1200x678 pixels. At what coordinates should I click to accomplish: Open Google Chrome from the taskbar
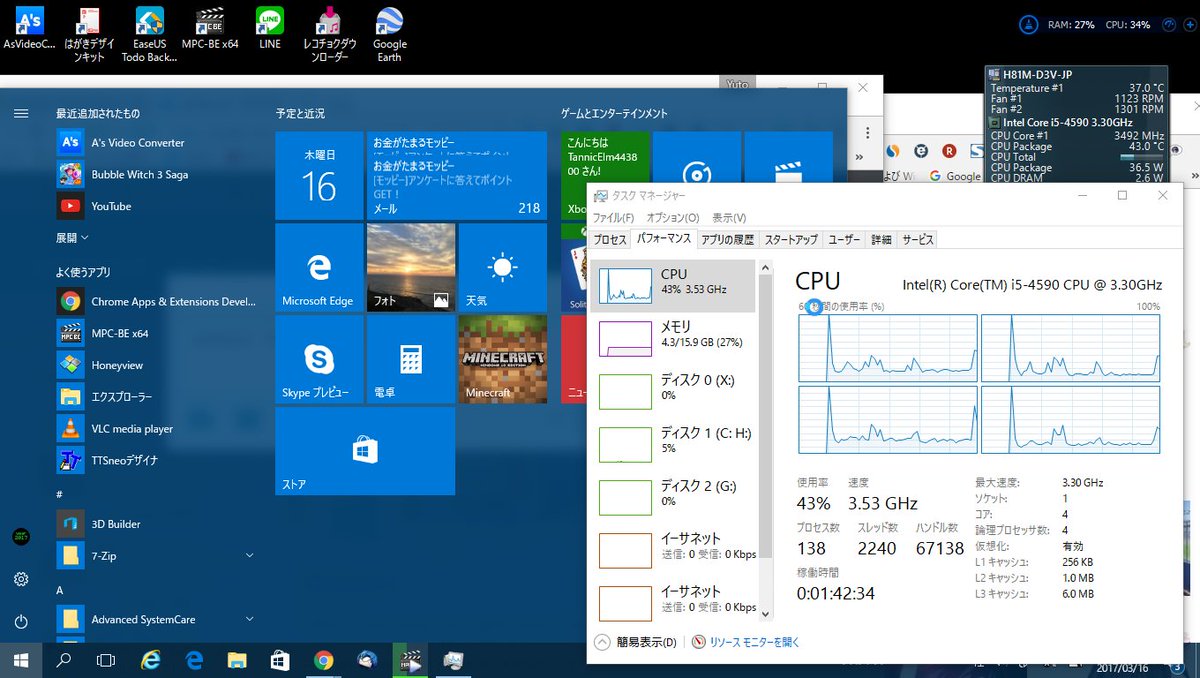323,660
